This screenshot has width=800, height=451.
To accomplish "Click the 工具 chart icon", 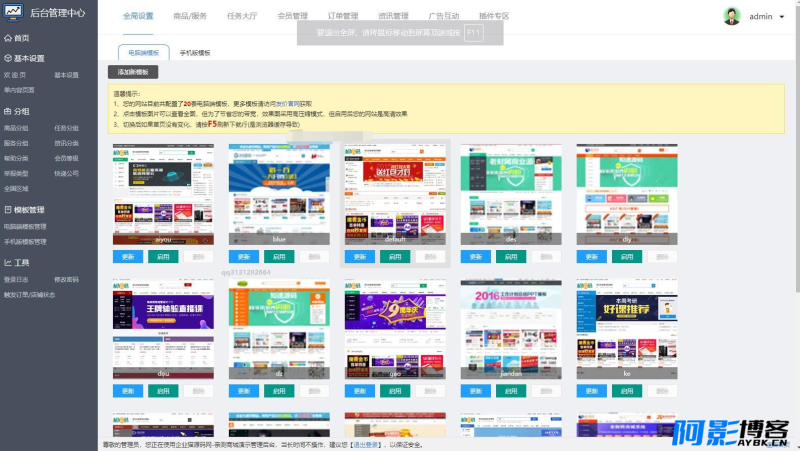I will point(8,262).
